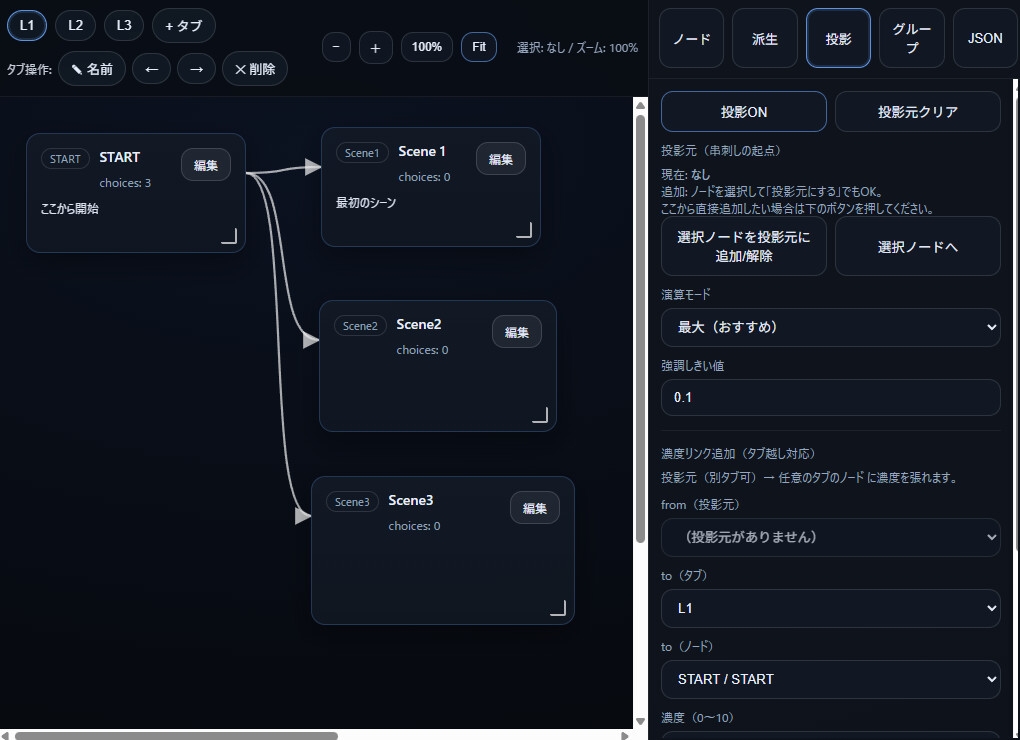The height and width of the screenshot is (740, 1020).
Task: Click the zoom in (+) icon
Action: [x=375, y=46]
